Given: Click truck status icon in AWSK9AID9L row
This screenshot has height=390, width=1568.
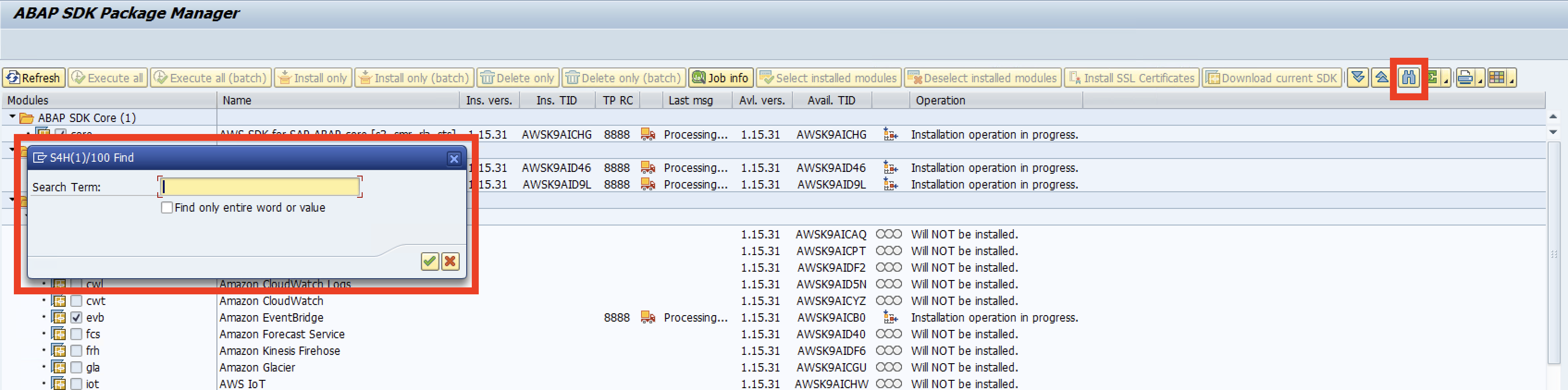Looking at the screenshot, I should [x=648, y=184].
